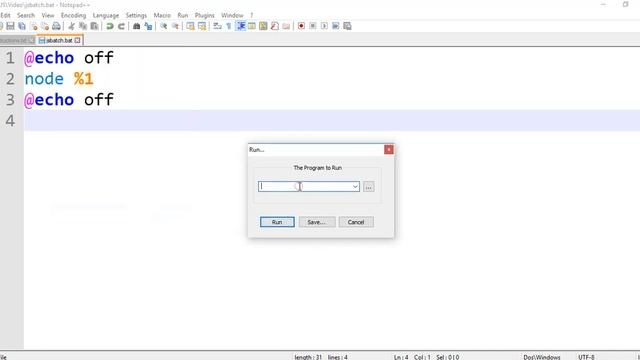The height and width of the screenshot is (360, 640).
Task: Click the Copy toolbar icon
Action: coord(83,26)
